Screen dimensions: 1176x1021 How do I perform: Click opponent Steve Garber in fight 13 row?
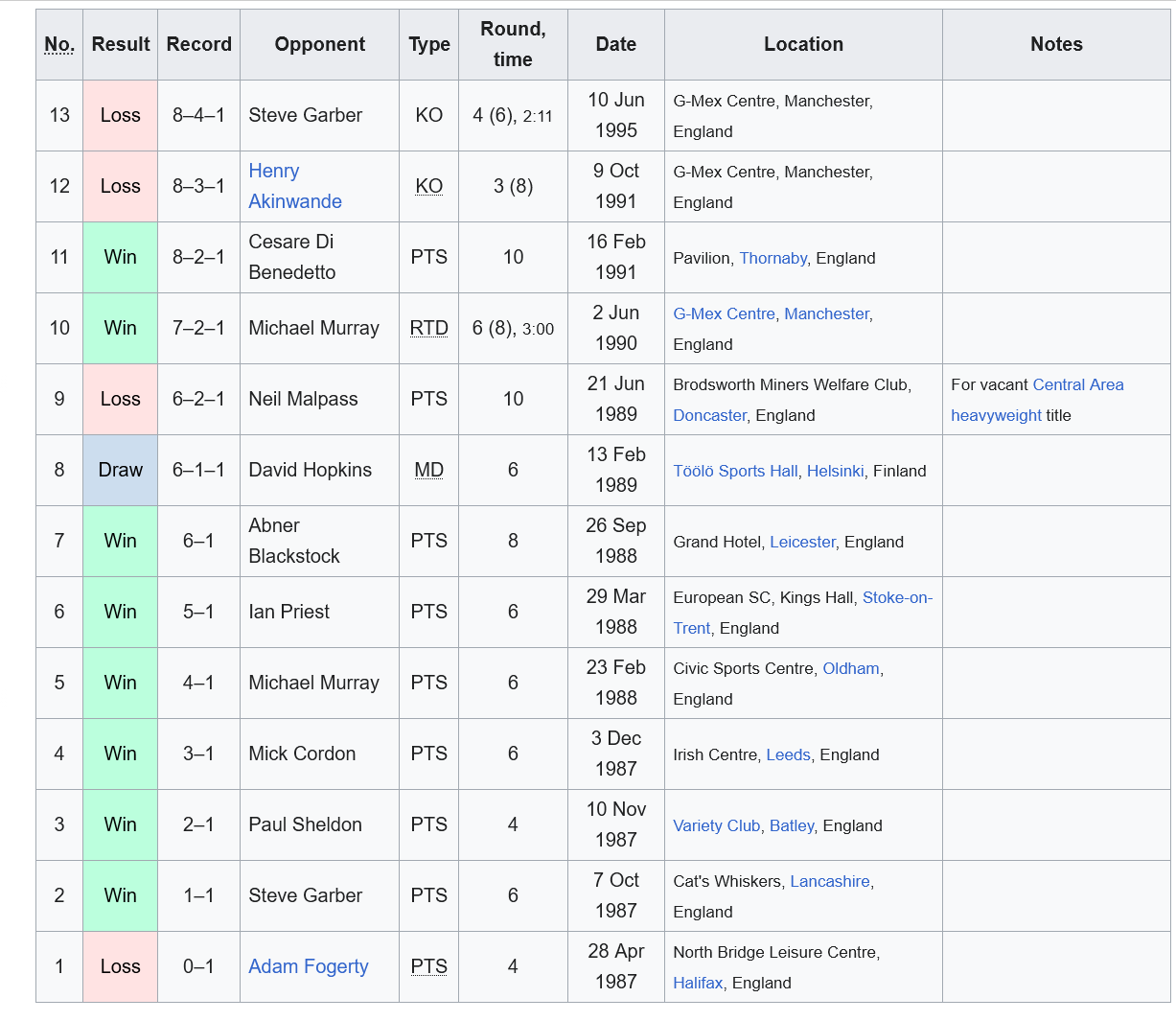tap(306, 115)
